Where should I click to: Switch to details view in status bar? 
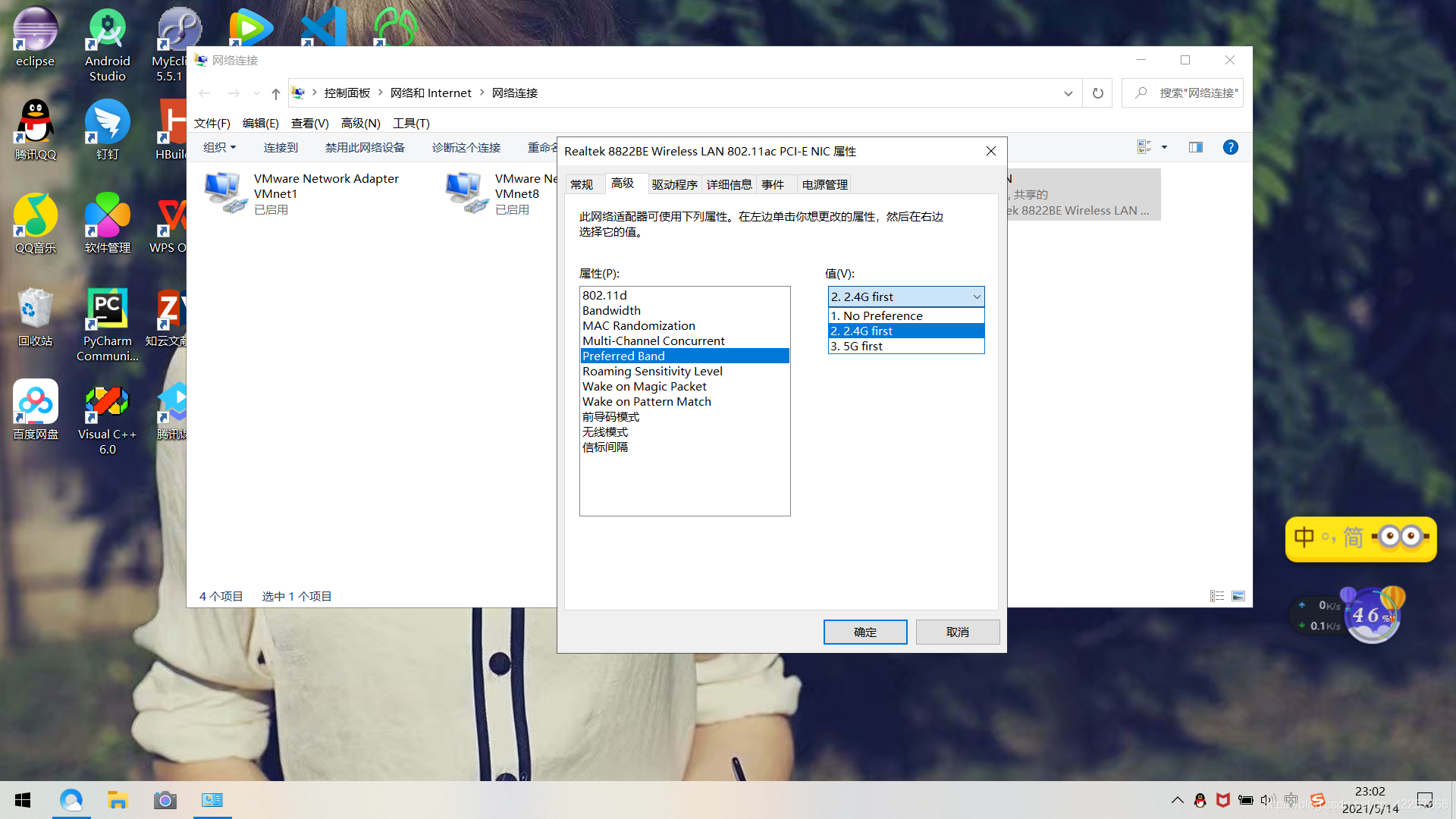pyautogui.click(x=1217, y=596)
